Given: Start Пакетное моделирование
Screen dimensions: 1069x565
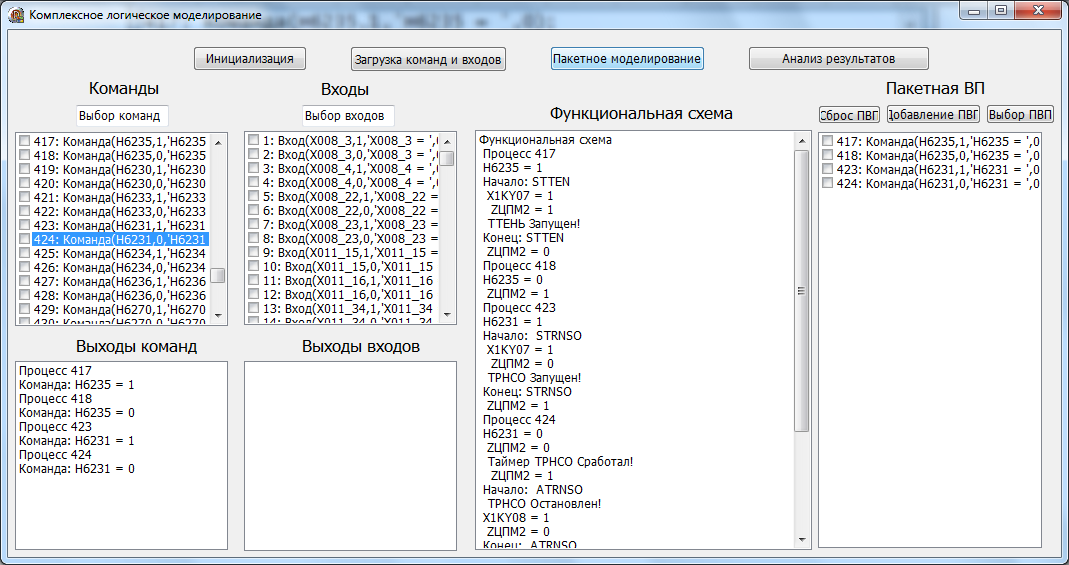Looking at the screenshot, I should [x=627, y=59].
